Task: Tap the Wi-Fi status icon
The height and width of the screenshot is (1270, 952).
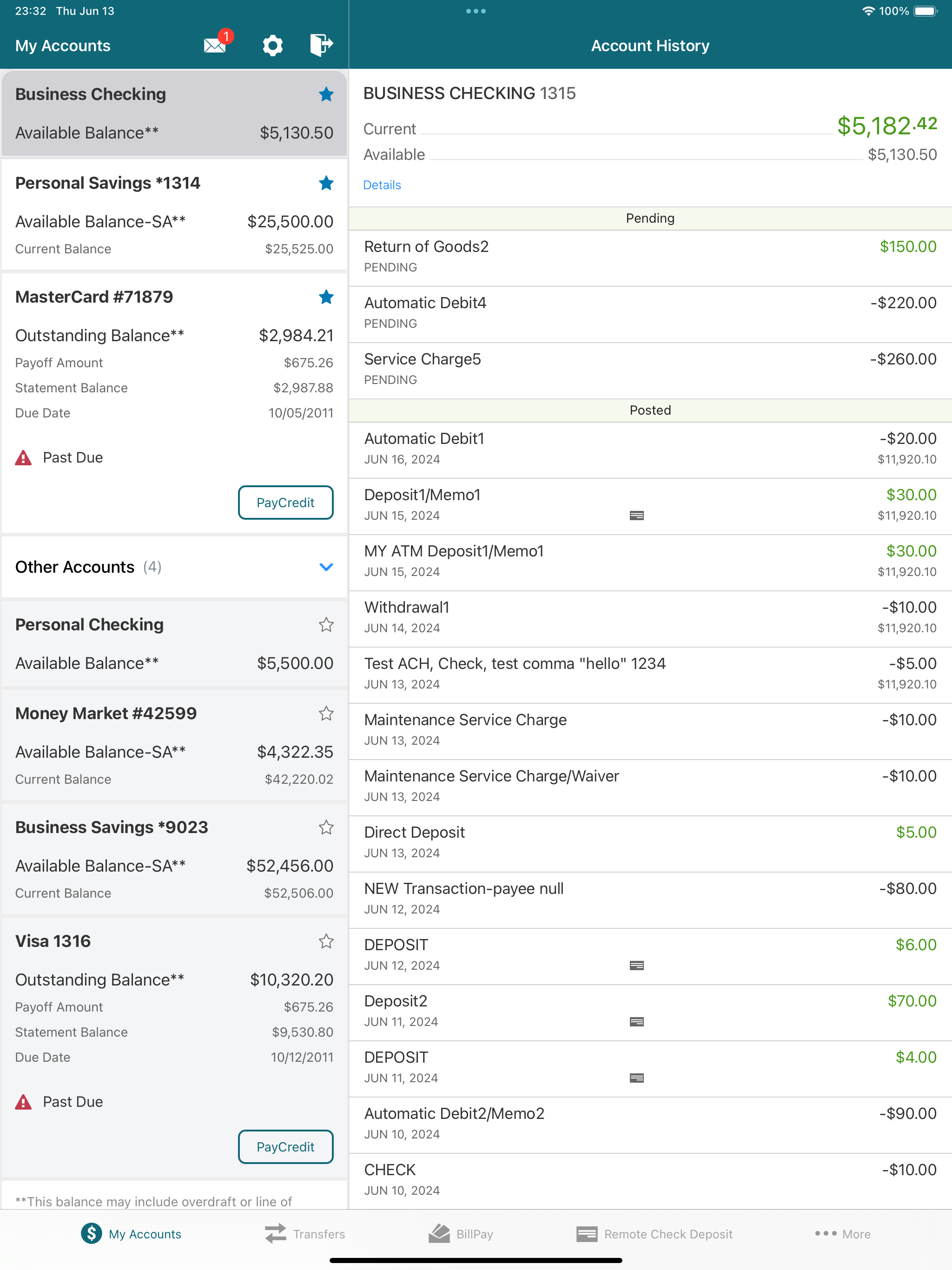Action: tap(868, 11)
